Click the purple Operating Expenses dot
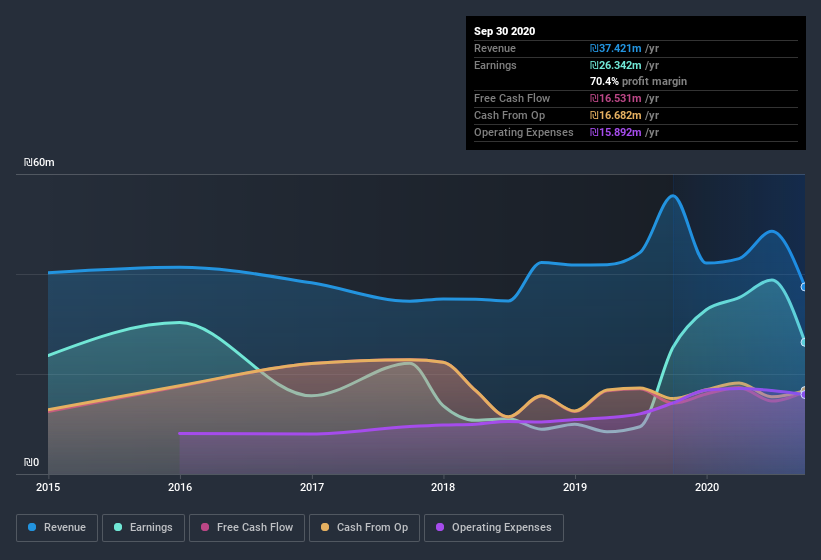Screen dimensions: 821x560 (440, 527)
